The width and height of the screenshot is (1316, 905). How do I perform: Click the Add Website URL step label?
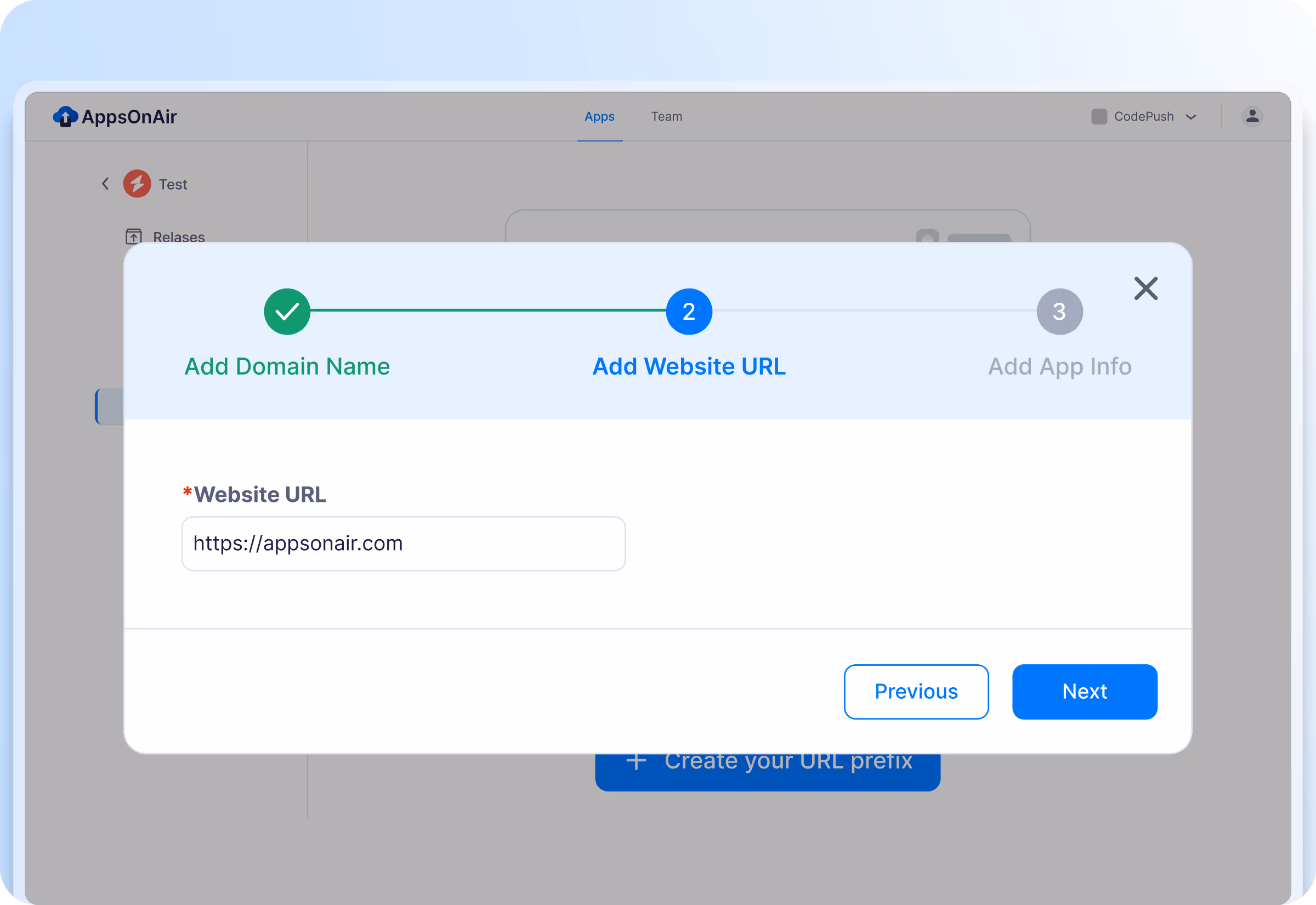pyautogui.click(x=689, y=366)
